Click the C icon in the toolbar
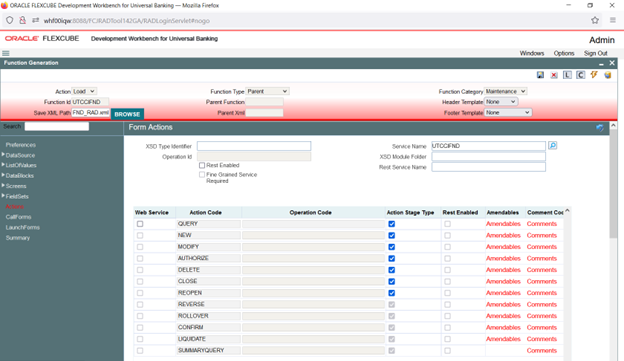Screen dimensions: 624x361 pyautogui.click(x=581, y=75)
